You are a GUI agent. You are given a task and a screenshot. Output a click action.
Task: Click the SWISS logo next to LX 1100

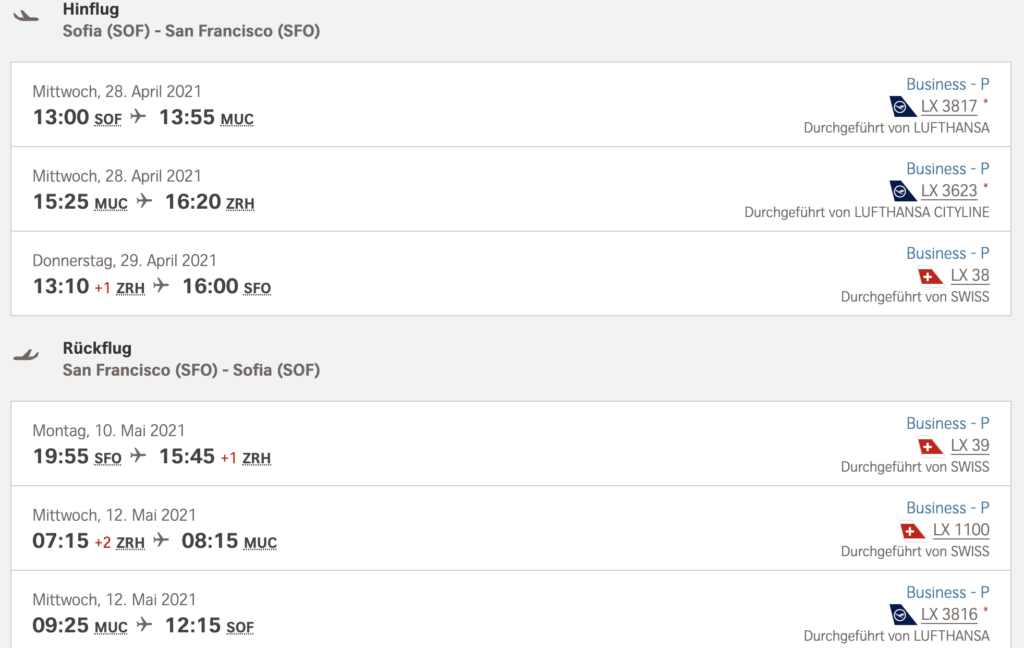pos(913,531)
